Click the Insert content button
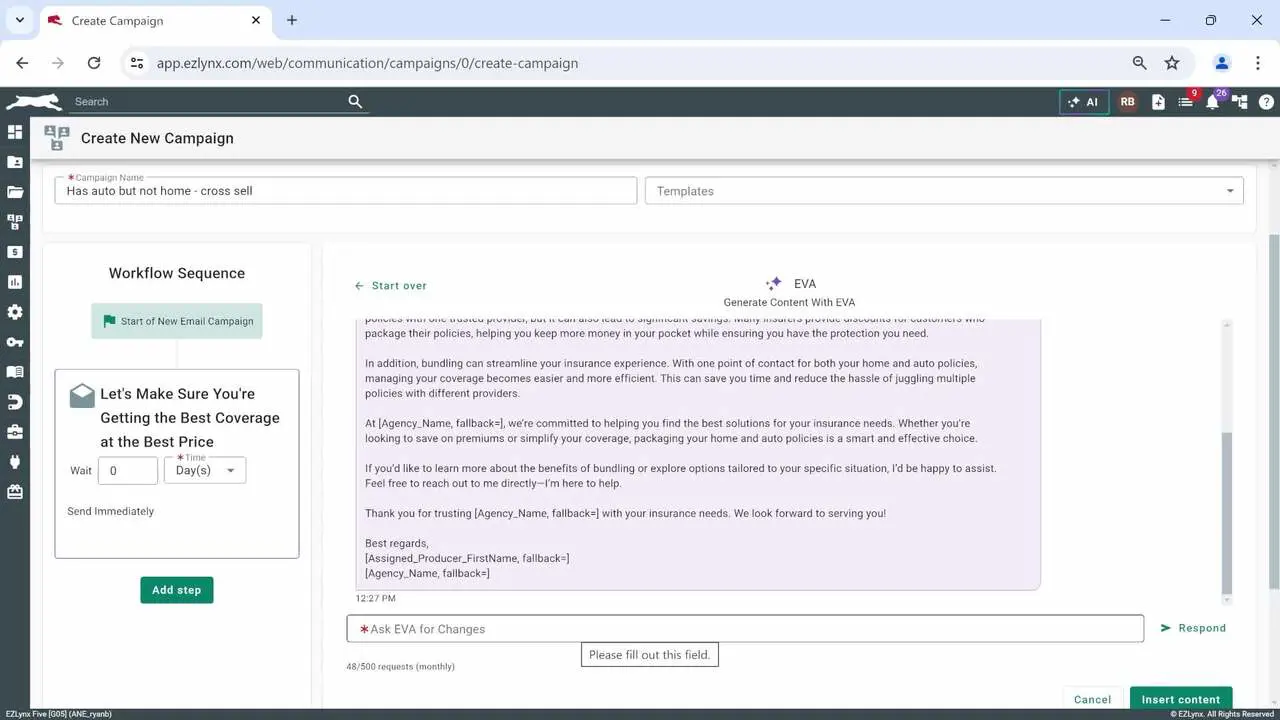This screenshot has width=1280, height=720. click(x=1180, y=699)
